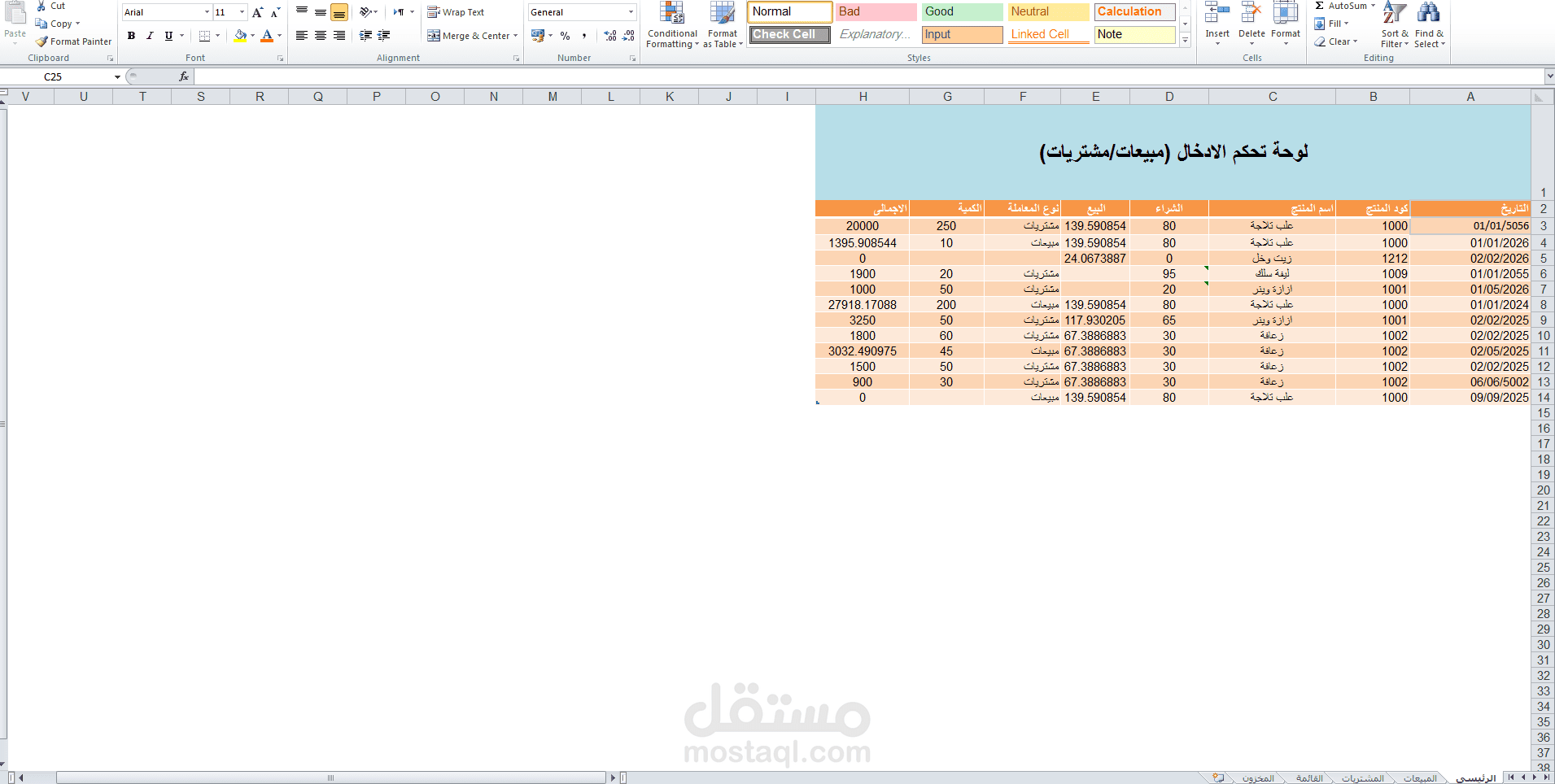Open Sort & Filter menu

tap(1395, 24)
